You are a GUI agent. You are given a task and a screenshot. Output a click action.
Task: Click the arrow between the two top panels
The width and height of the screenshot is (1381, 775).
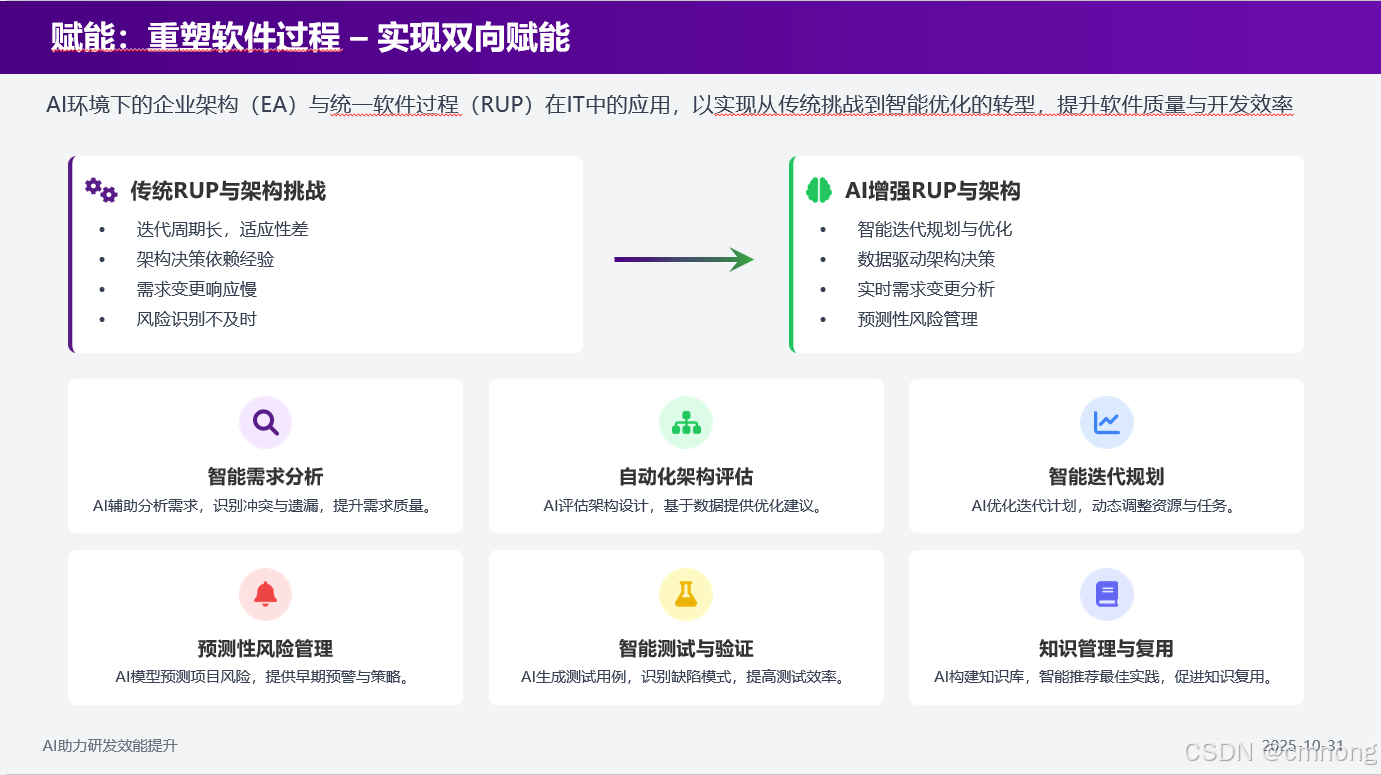coord(684,259)
